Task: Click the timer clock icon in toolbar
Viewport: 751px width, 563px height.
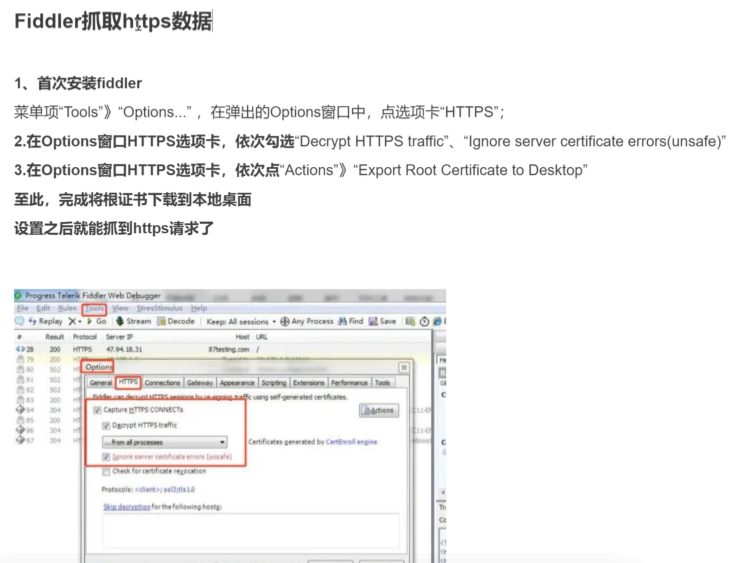Action: click(424, 322)
